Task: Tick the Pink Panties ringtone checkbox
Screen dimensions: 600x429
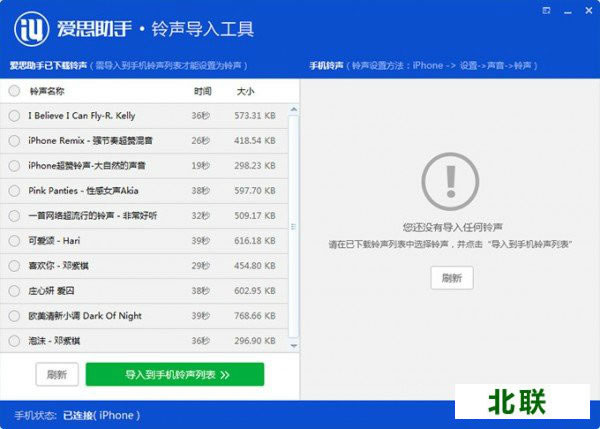Action: click(14, 191)
